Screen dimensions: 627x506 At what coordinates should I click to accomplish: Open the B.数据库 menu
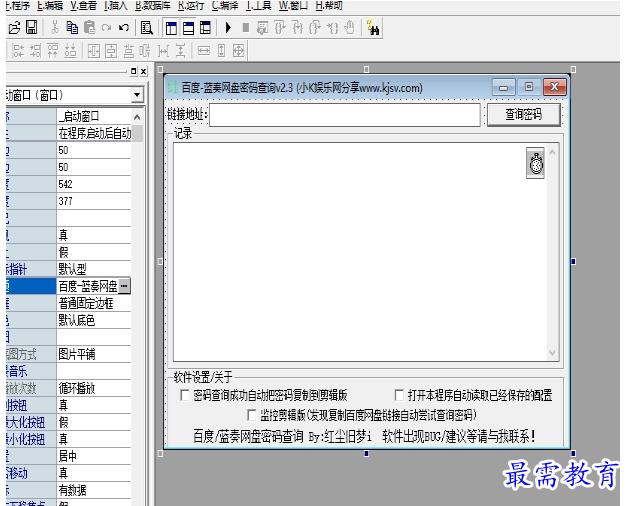pos(153,5)
